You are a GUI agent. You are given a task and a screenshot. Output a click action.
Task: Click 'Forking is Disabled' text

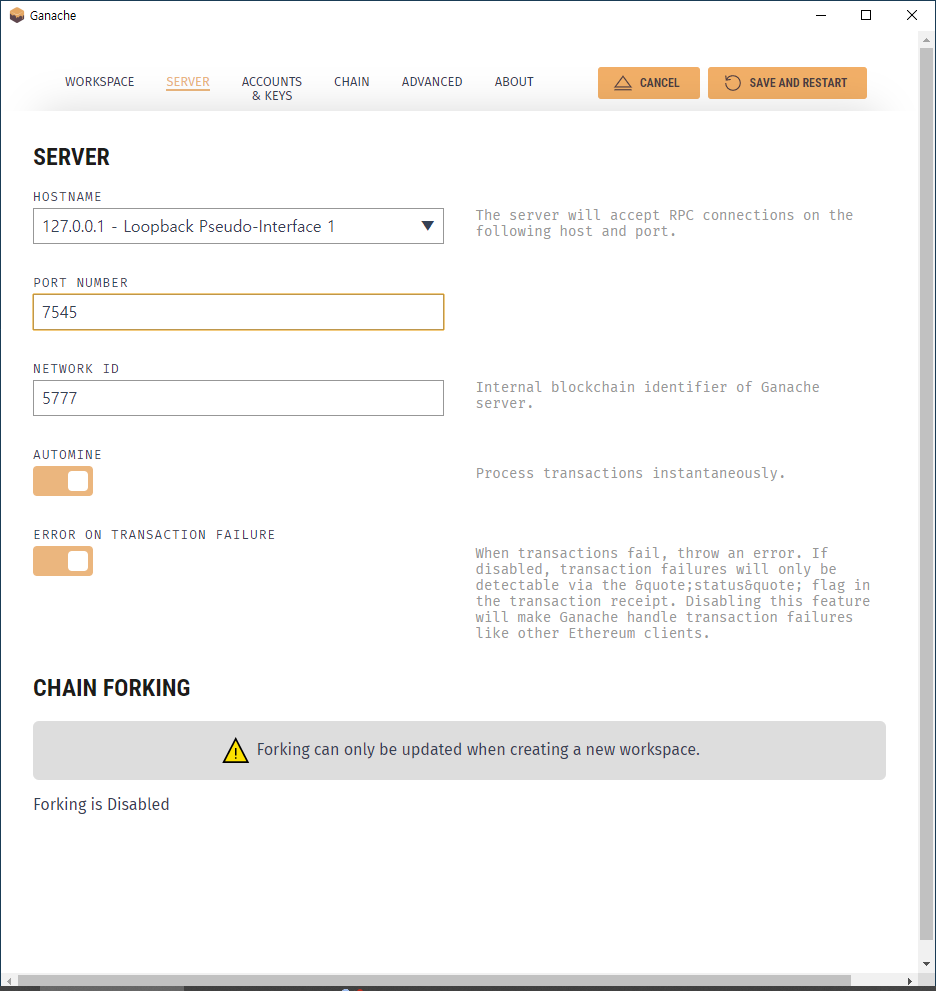tap(101, 805)
